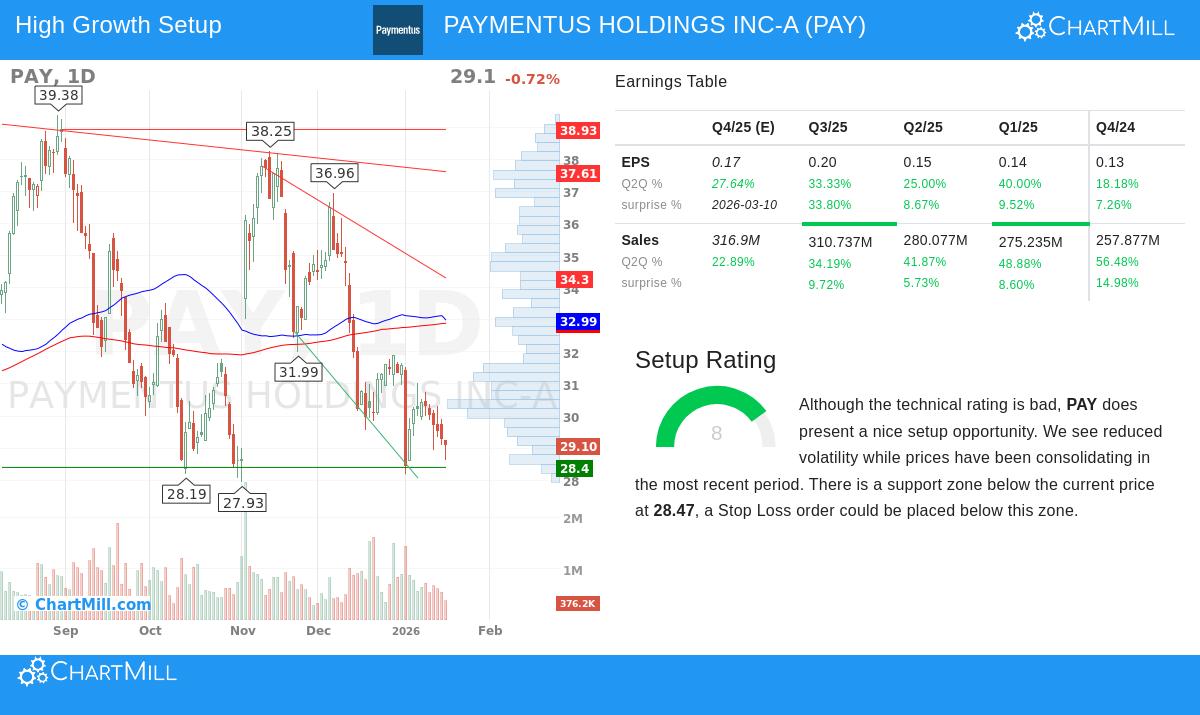Select the Q4/24 column header
The image size is (1200, 715).
pos(1115,127)
